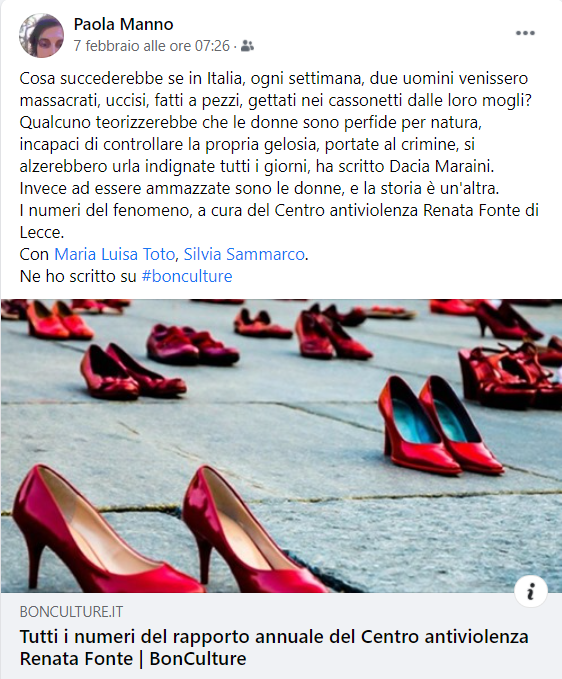Follow the #bonculture hashtag

coord(187,276)
